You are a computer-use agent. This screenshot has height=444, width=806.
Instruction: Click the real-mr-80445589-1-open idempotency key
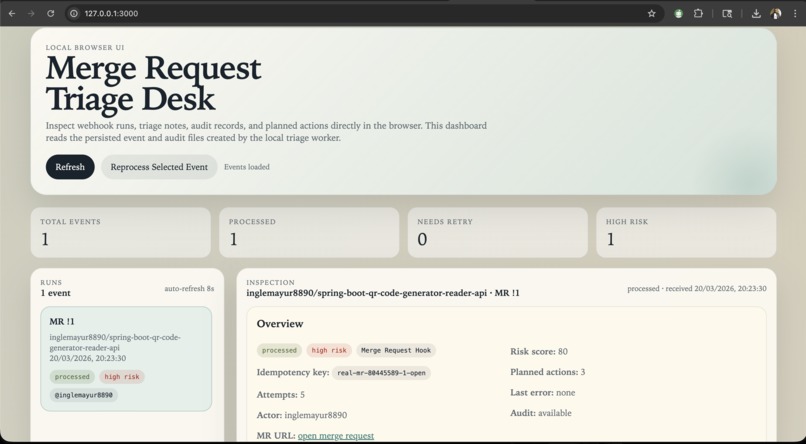(x=381, y=373)
